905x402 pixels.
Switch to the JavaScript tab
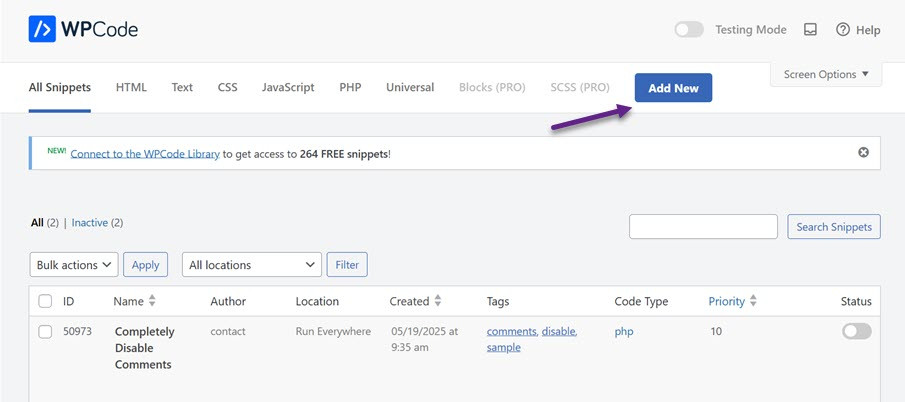click(288, 88)
